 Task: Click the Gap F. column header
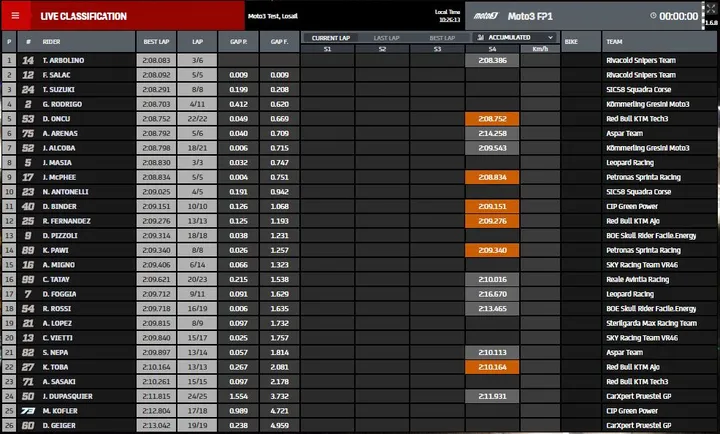(x=279, y=41)
